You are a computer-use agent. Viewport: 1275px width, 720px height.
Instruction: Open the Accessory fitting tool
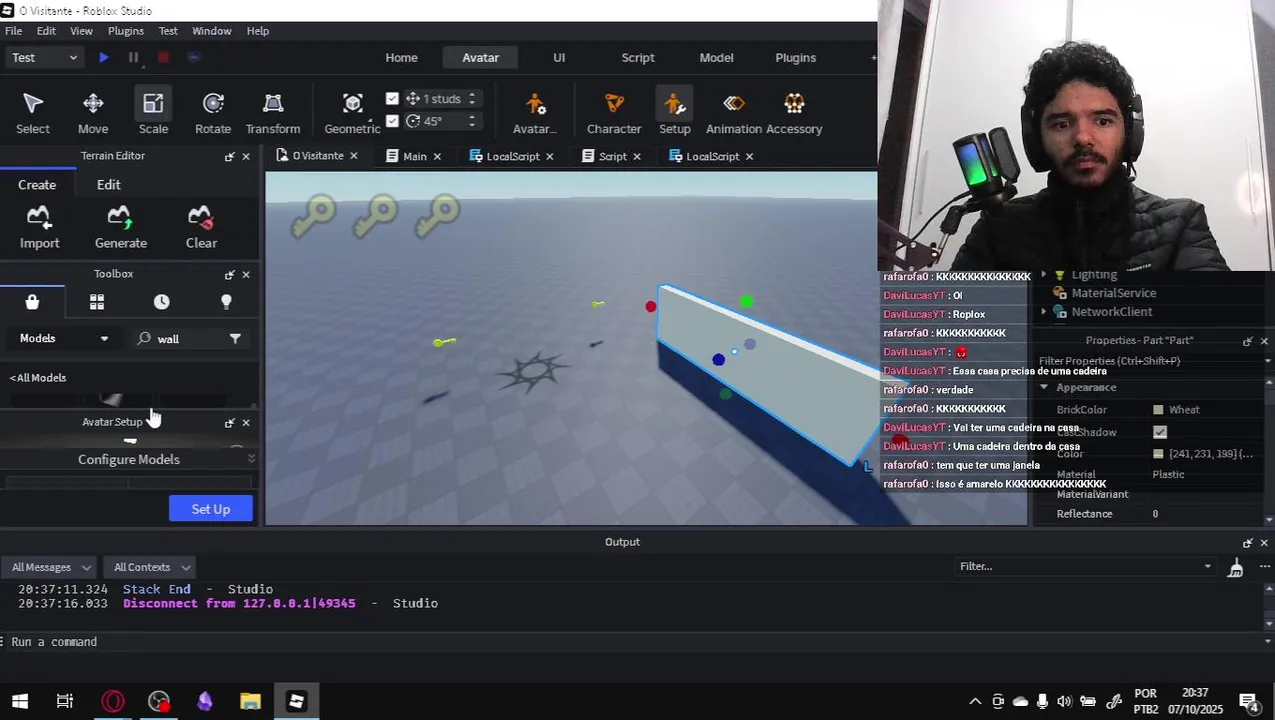[794, 113]
